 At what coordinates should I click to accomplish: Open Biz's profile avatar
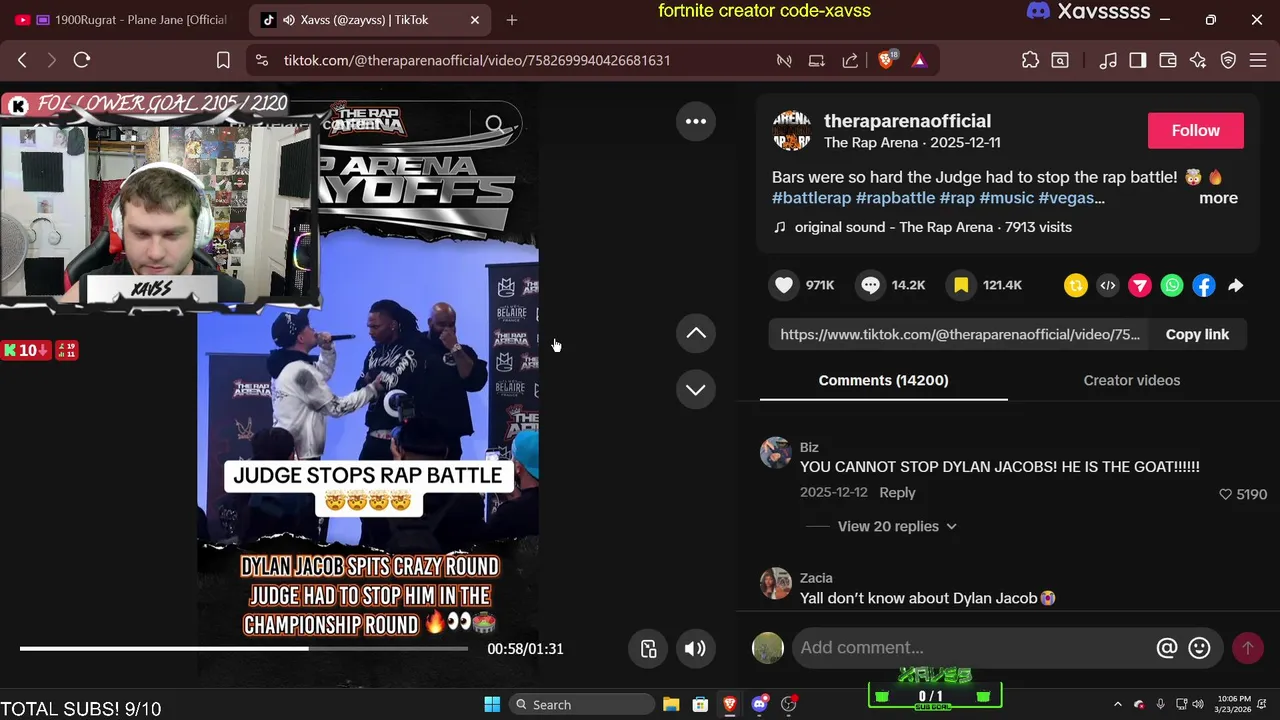click(776, 453)
